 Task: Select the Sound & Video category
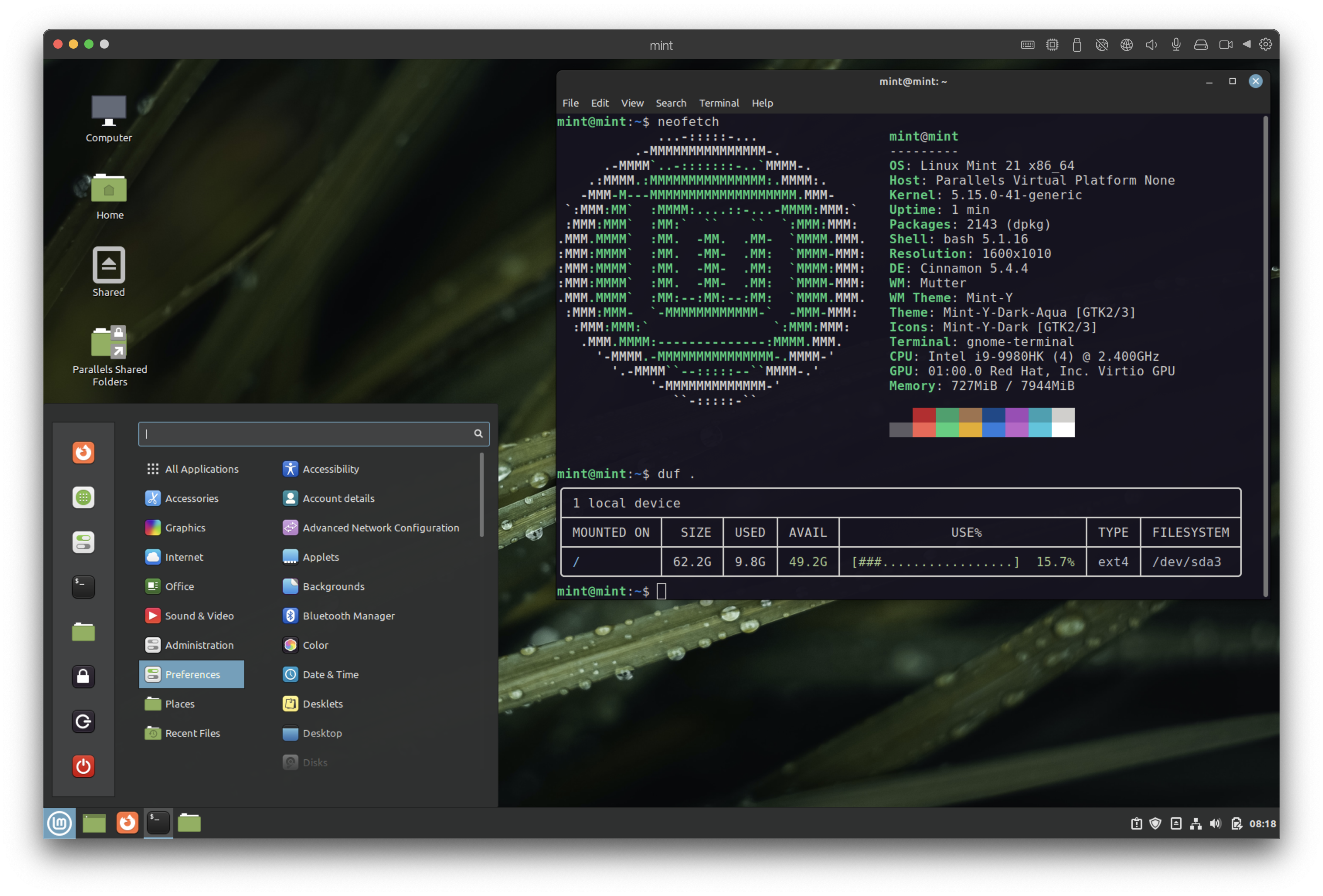point(192,616)
